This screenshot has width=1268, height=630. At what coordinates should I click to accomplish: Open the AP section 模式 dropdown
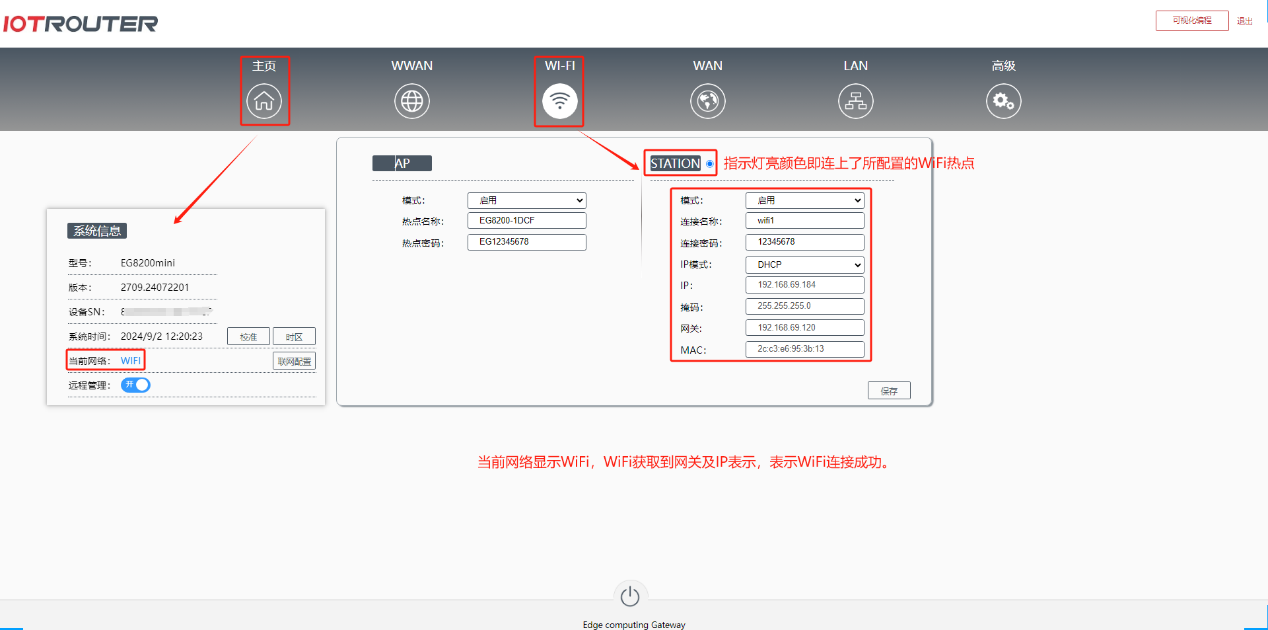(526, 200)
